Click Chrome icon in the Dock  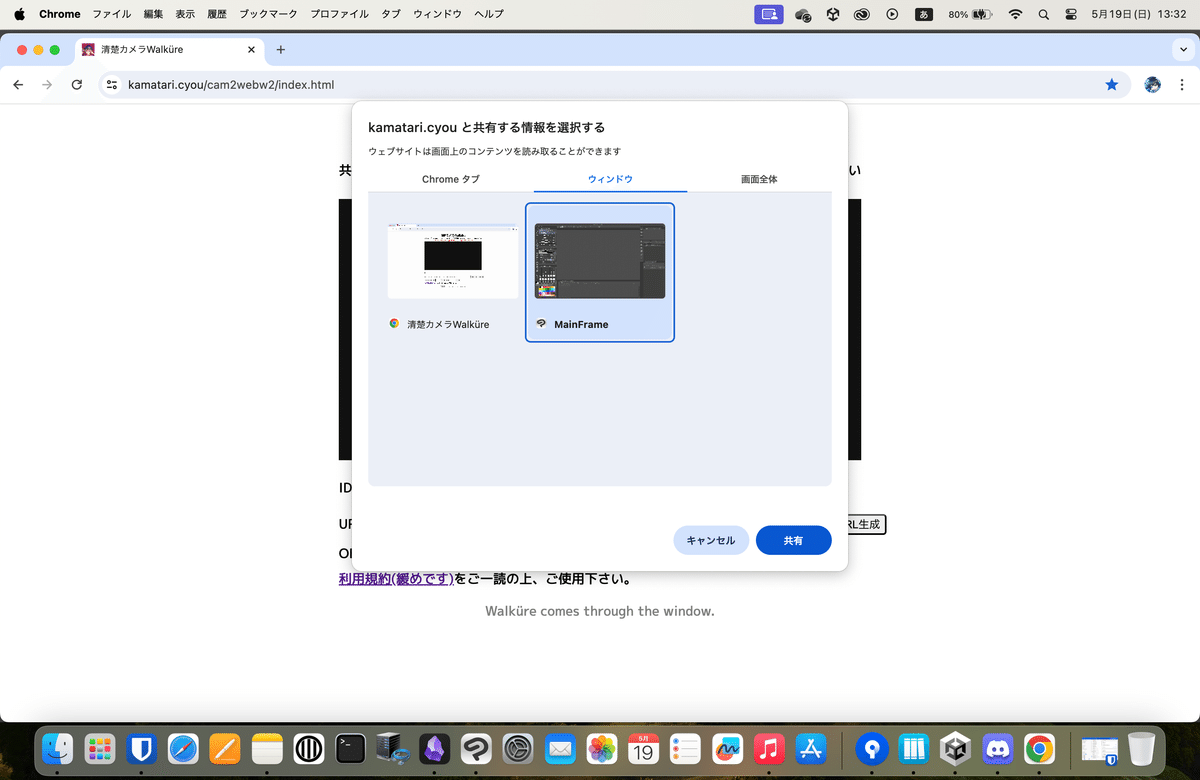pos(1040,748)
